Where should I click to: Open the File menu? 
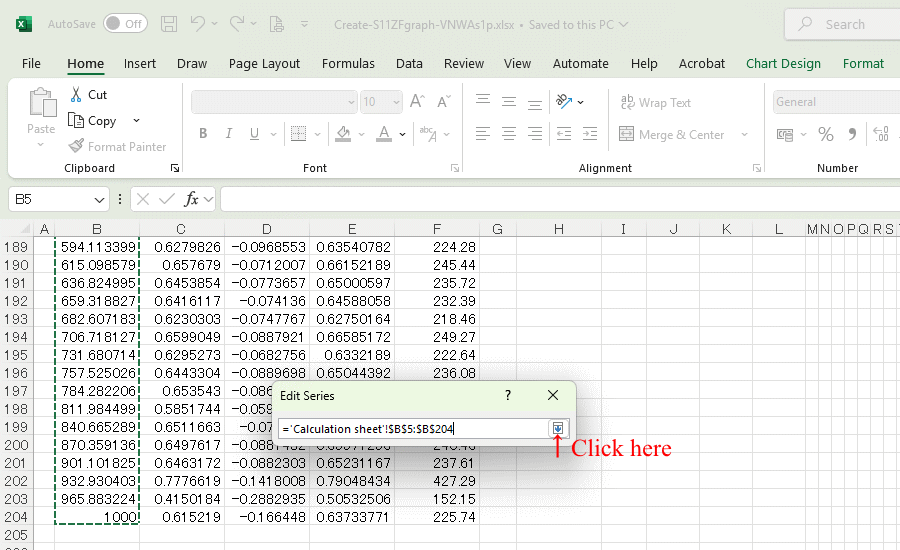point(31,64)
